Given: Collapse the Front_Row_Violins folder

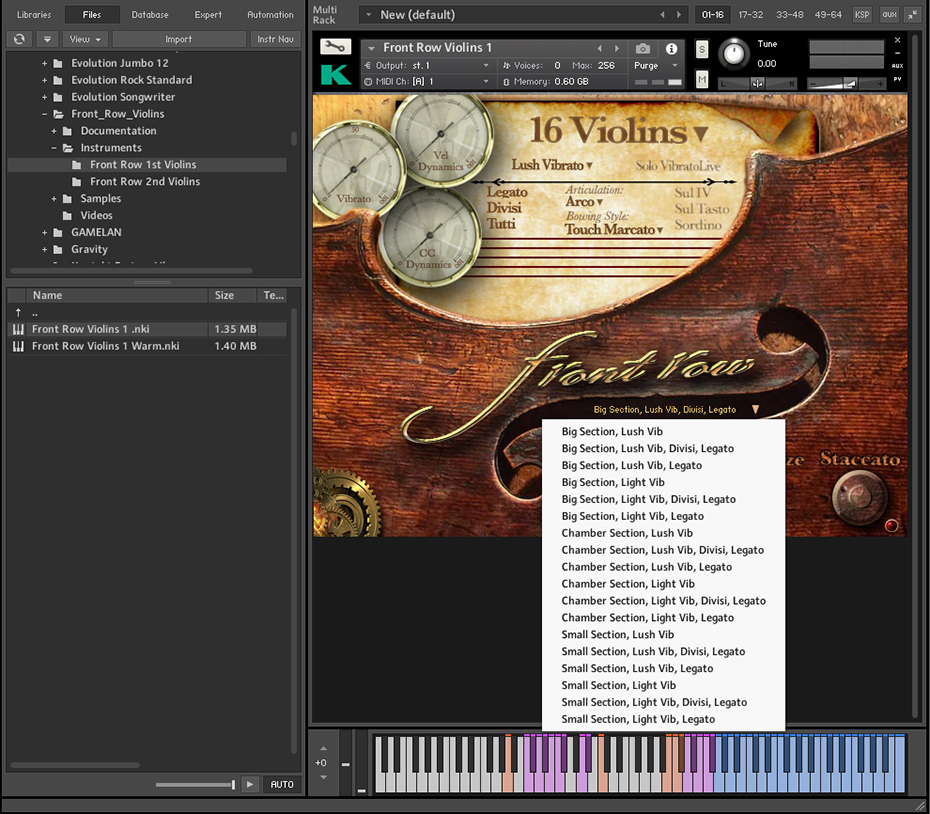Looking at the screenshot, I should [44, 114].
